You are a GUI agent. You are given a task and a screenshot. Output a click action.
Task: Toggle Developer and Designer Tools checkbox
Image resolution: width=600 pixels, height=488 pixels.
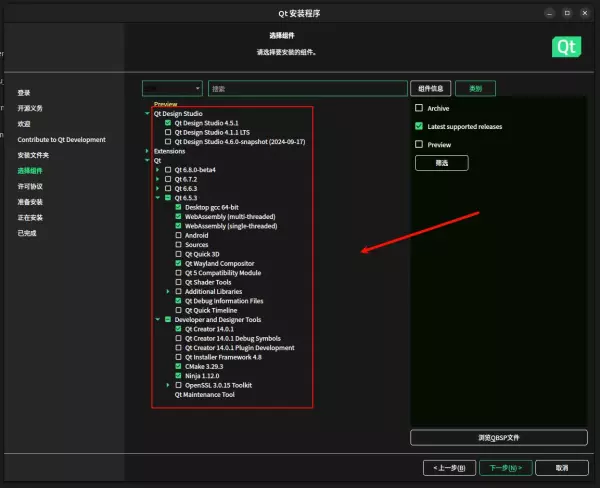168,320
